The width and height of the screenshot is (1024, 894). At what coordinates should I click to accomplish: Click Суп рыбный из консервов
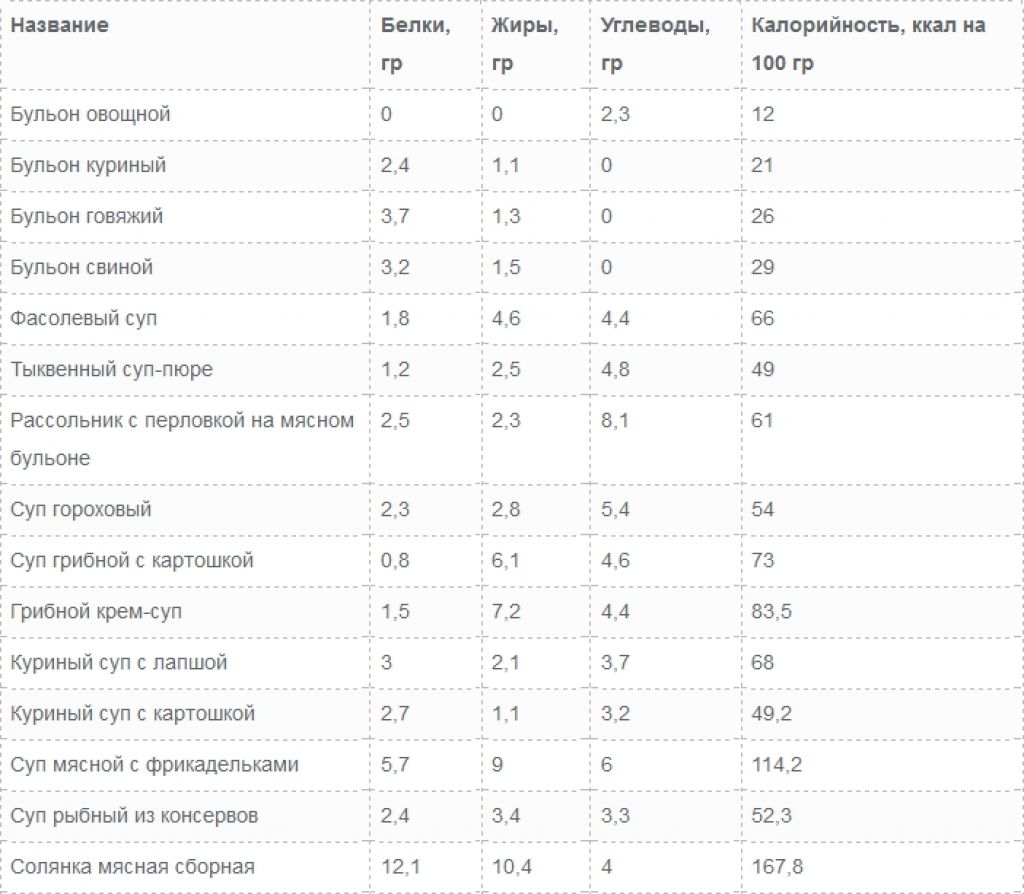pyautogui.click(x=135, y=816)
